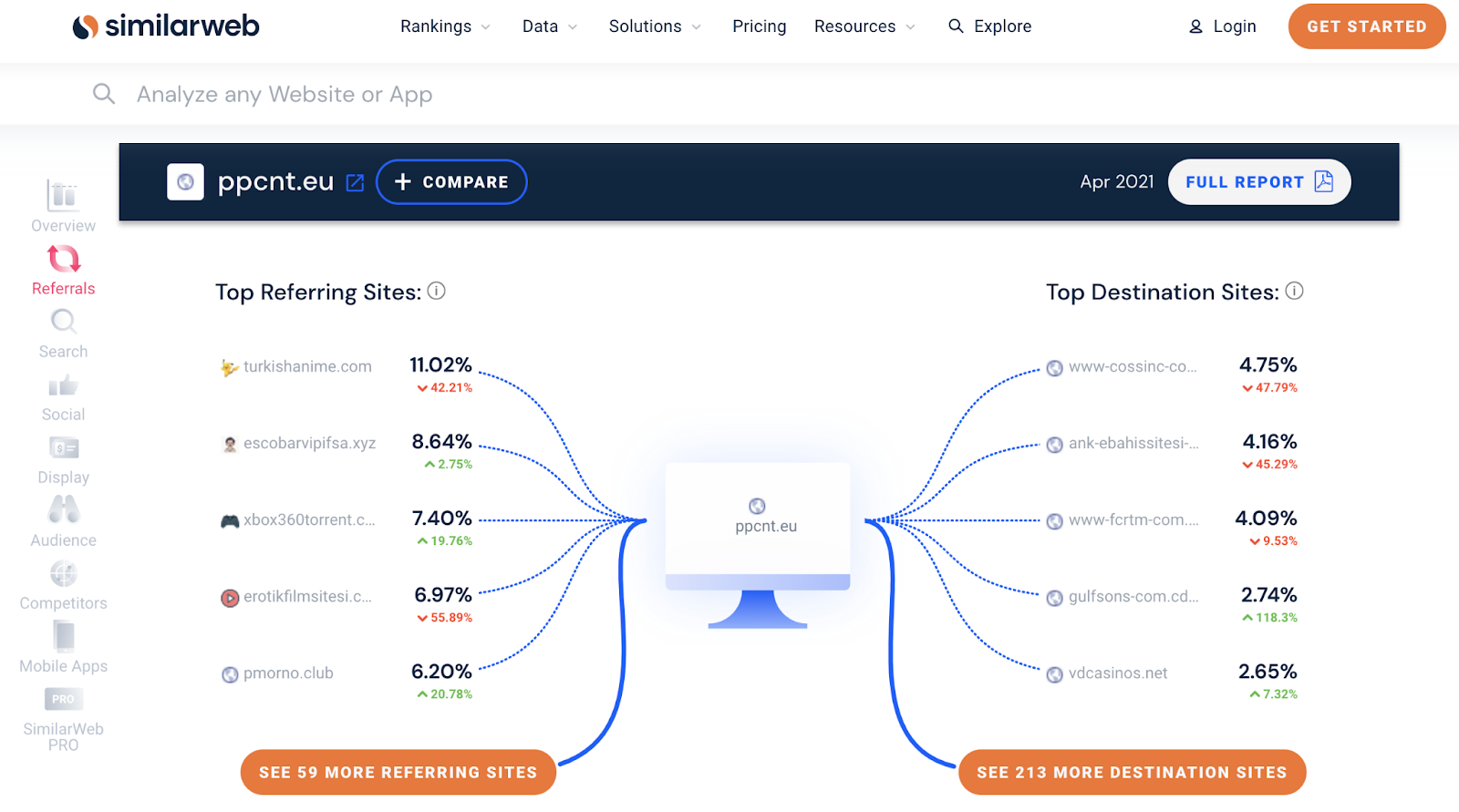Select the Overview sidebar icon

(63, 196)
